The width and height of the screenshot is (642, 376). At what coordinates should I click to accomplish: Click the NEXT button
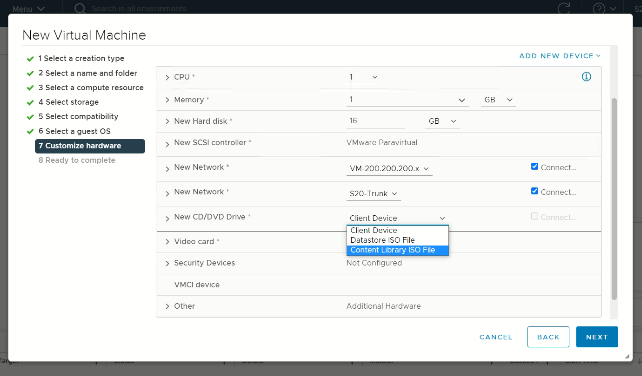pos(597,337)
